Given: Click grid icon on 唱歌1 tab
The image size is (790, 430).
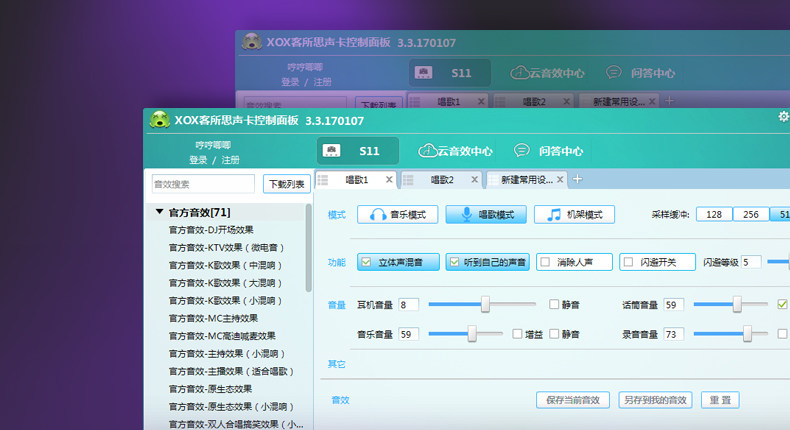Looking at the screenshot, I should [323, 180].
